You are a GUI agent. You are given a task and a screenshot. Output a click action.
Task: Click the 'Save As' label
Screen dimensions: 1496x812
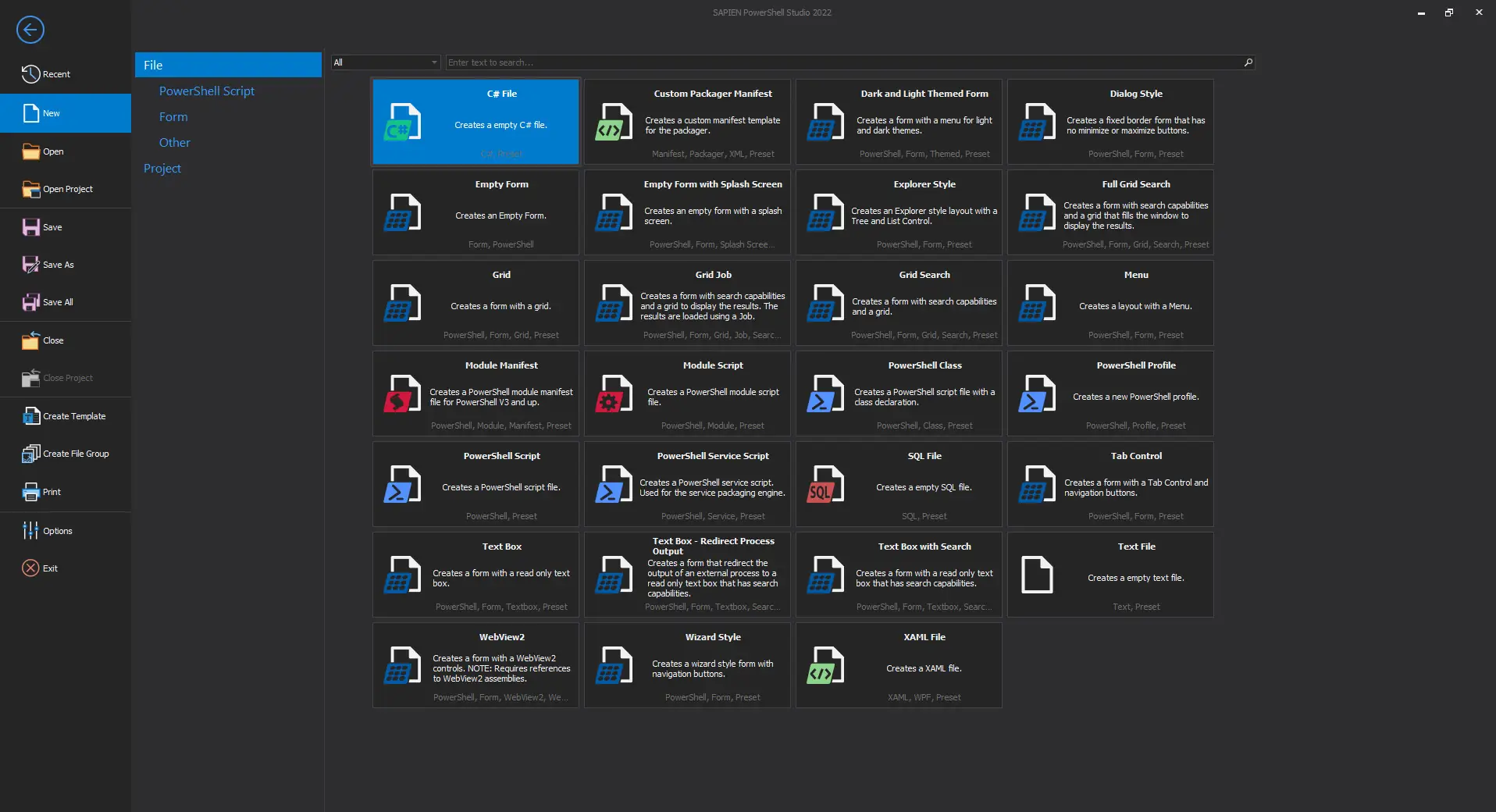coord(59,265)
